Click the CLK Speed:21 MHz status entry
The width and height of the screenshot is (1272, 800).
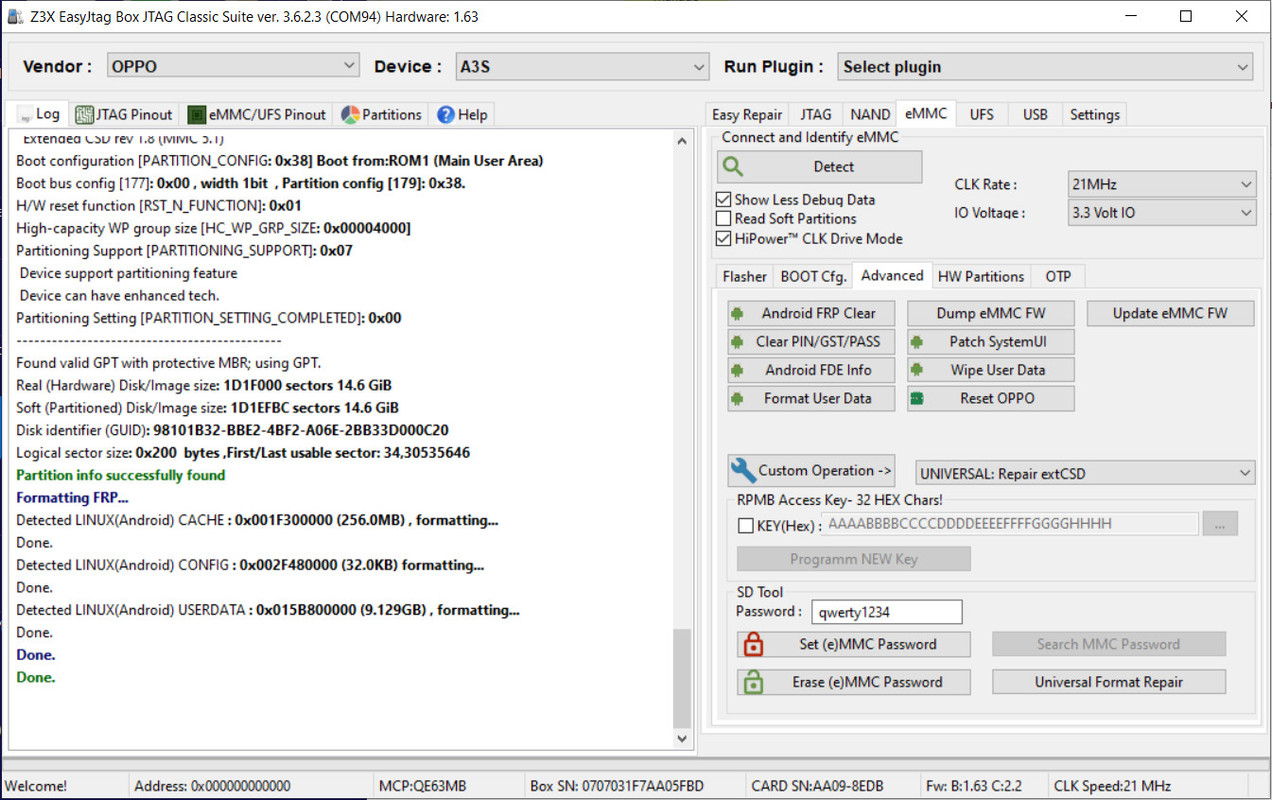coord(1112,786)
